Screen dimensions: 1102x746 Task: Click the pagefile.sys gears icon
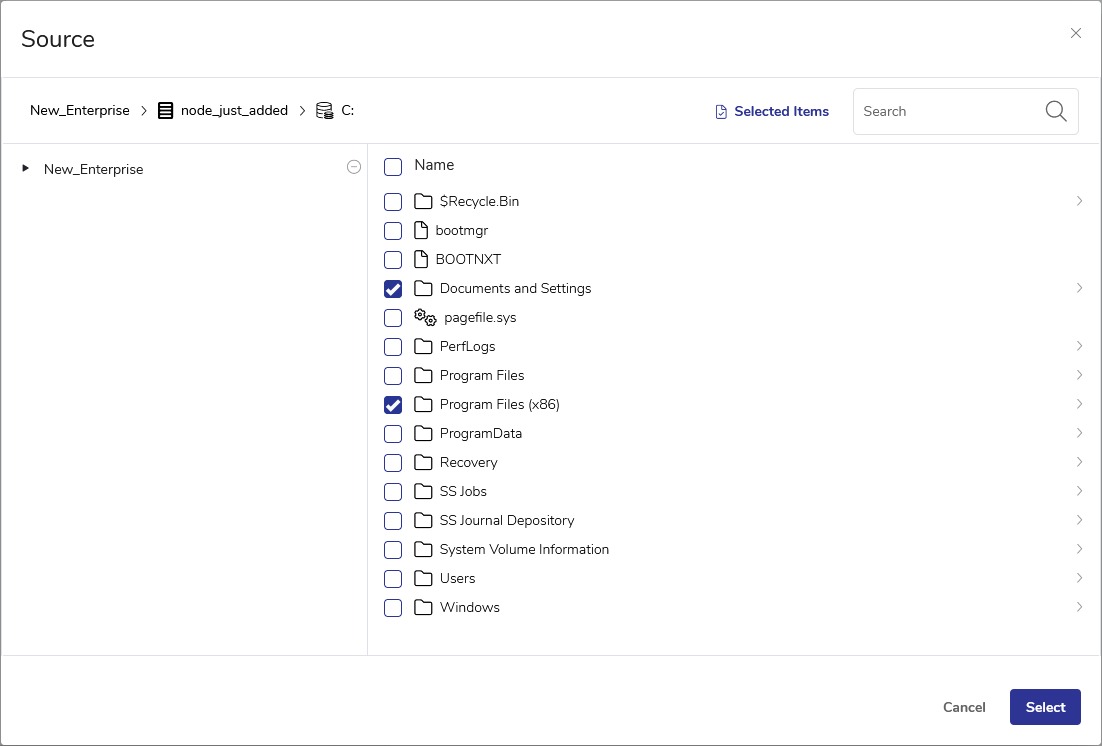tap(425, 318)
